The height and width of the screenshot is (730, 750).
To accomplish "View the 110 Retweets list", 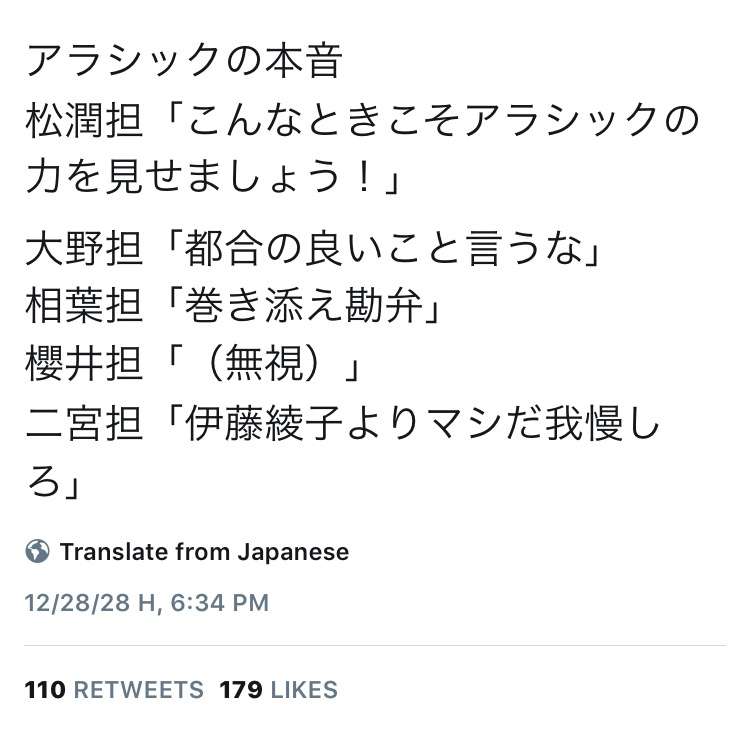I will [x=114, y=690].
